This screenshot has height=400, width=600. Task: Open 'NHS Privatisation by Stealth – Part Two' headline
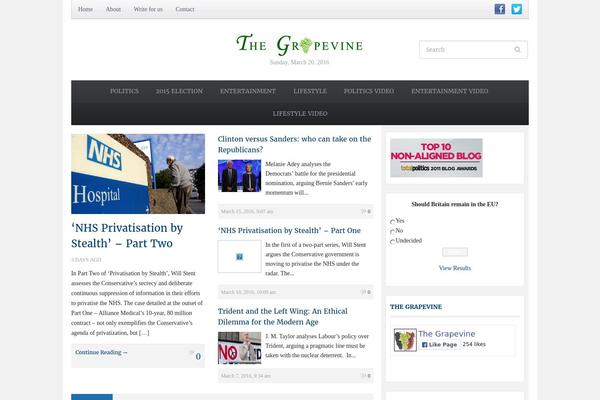tap(127, 235)
